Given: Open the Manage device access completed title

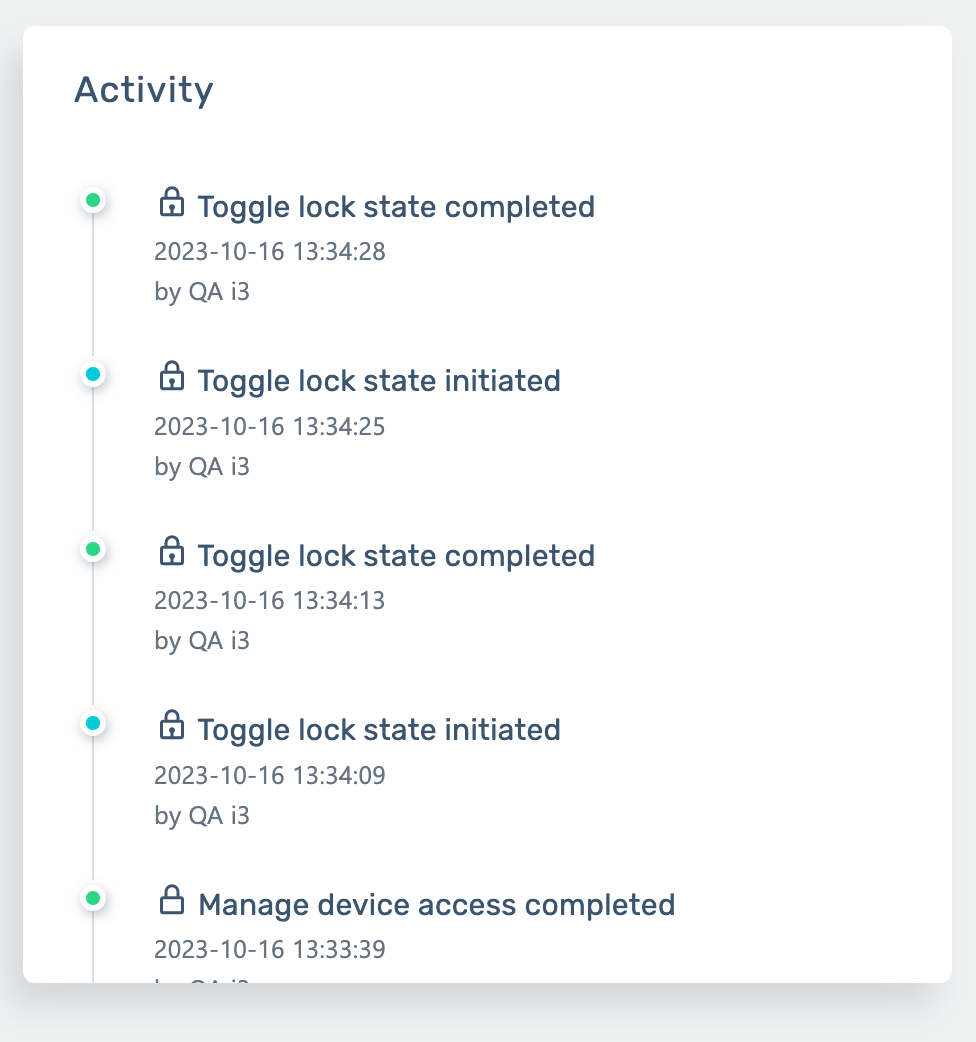Looking at the screenshot, I should coord(437,905).
